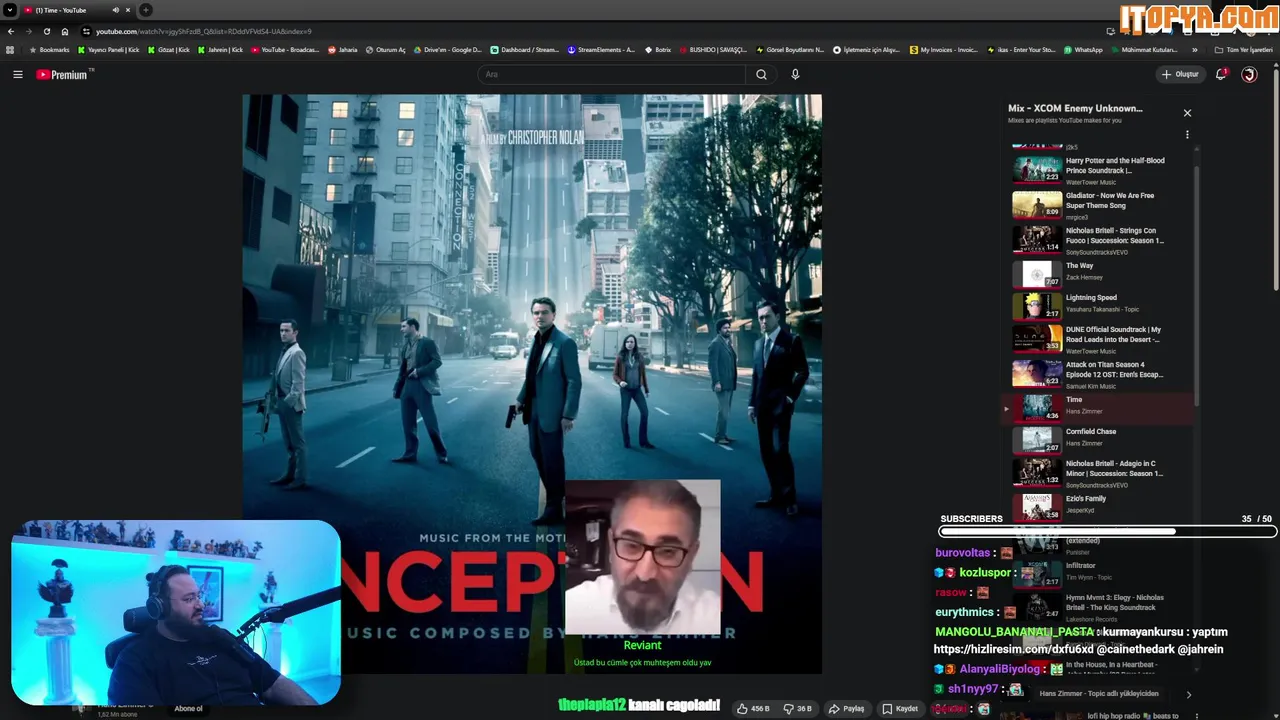Open My Invoices bookmark
1280x720 pixels.
pos(944,49)
